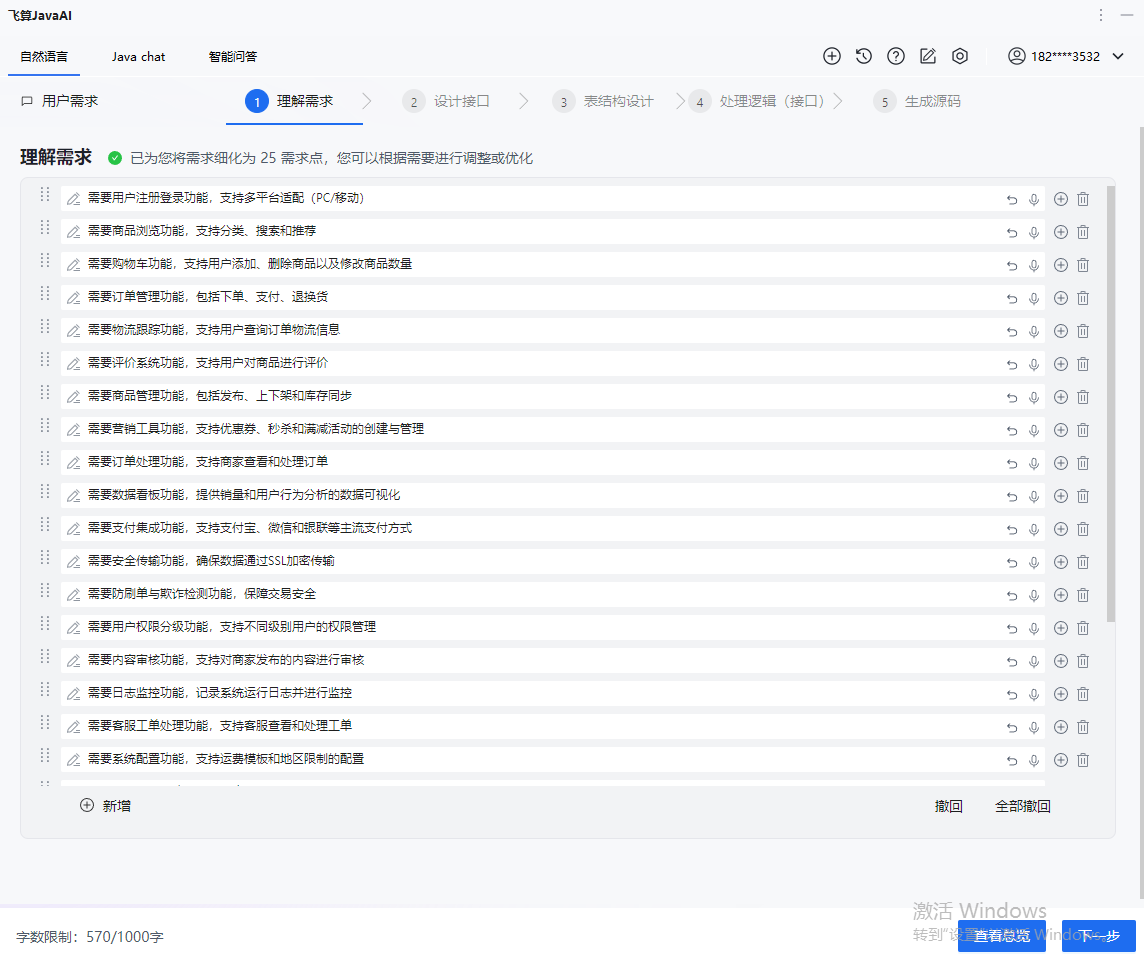
Task: Switch to the Java chat tab
Action: (x=139, y=56)
